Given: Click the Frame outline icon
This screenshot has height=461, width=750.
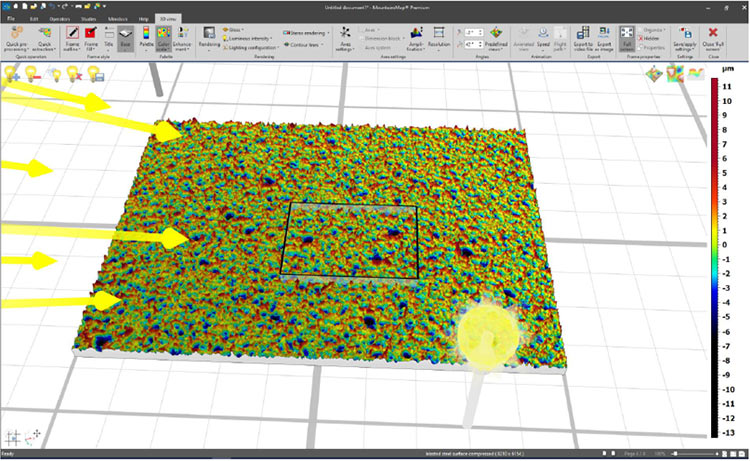Looking at the screenshot, I should point(73,38).
